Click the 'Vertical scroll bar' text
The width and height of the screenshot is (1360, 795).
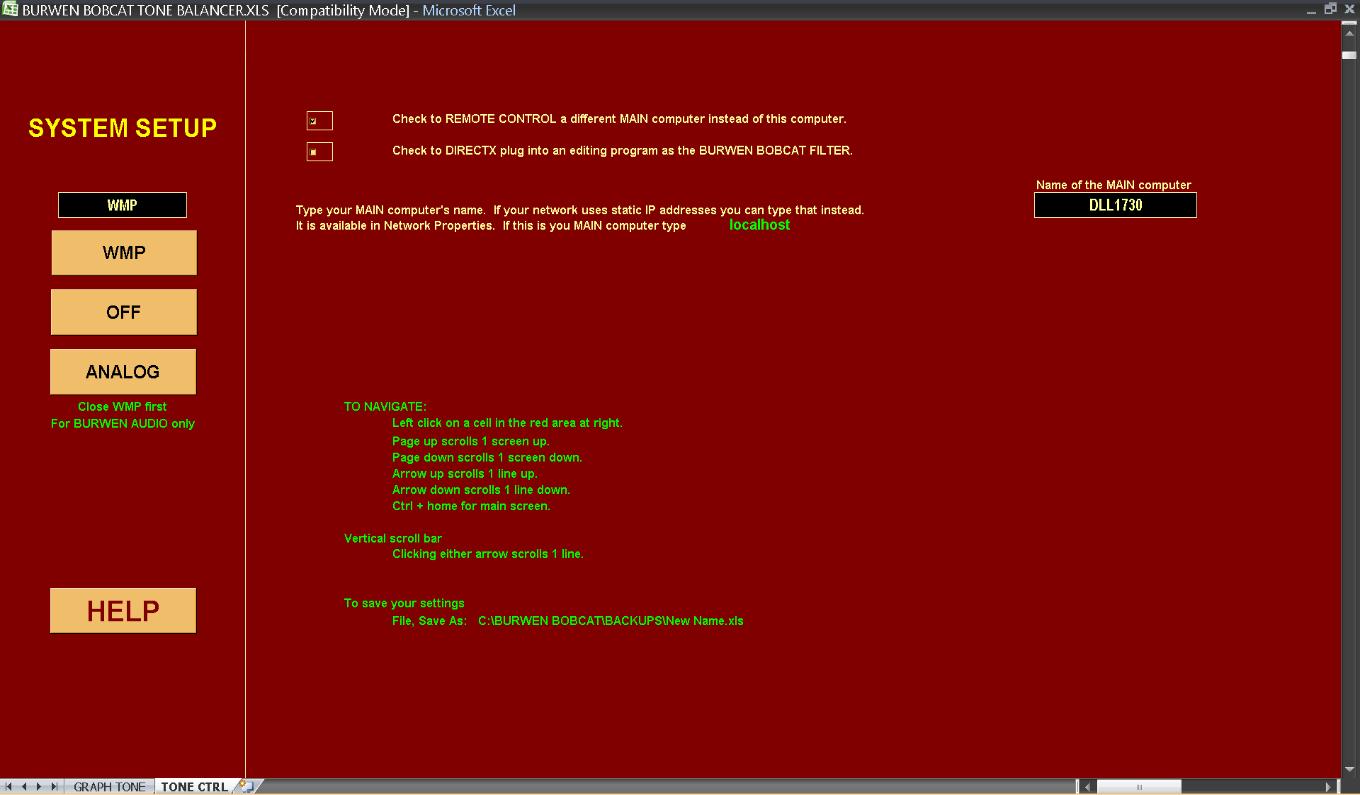[393, 538]
